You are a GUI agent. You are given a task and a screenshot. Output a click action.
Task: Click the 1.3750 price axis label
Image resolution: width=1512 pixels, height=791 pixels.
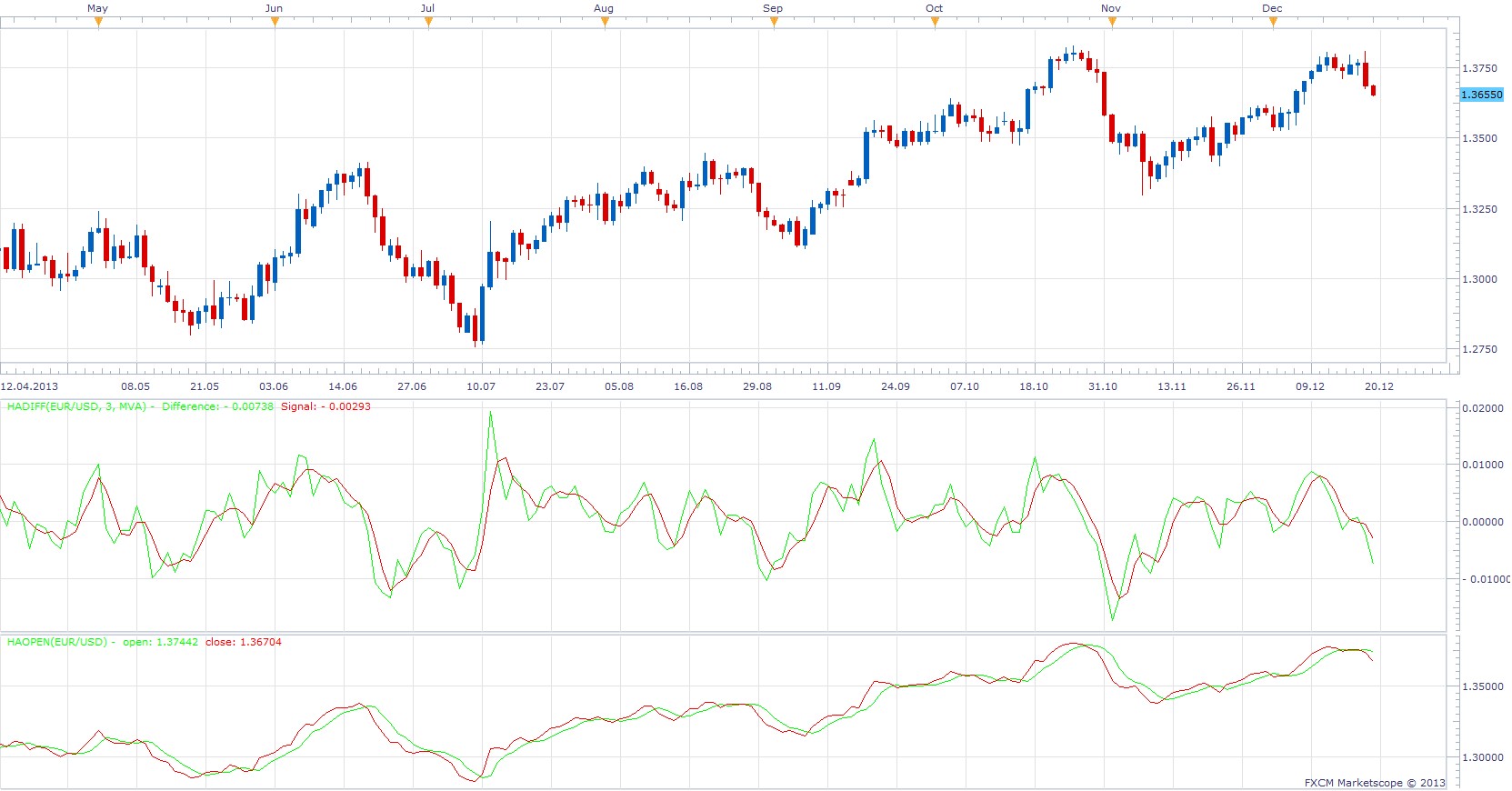pyautogui.click(x=1479, y=68)
